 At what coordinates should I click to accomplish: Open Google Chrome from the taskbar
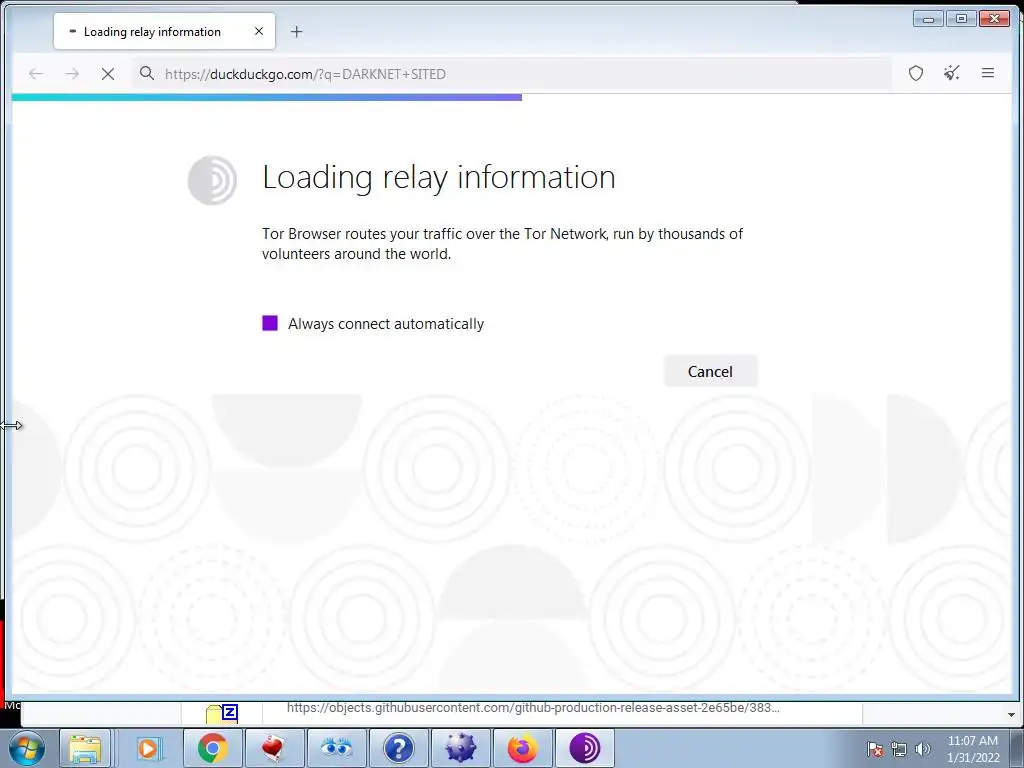coord(213,748)
